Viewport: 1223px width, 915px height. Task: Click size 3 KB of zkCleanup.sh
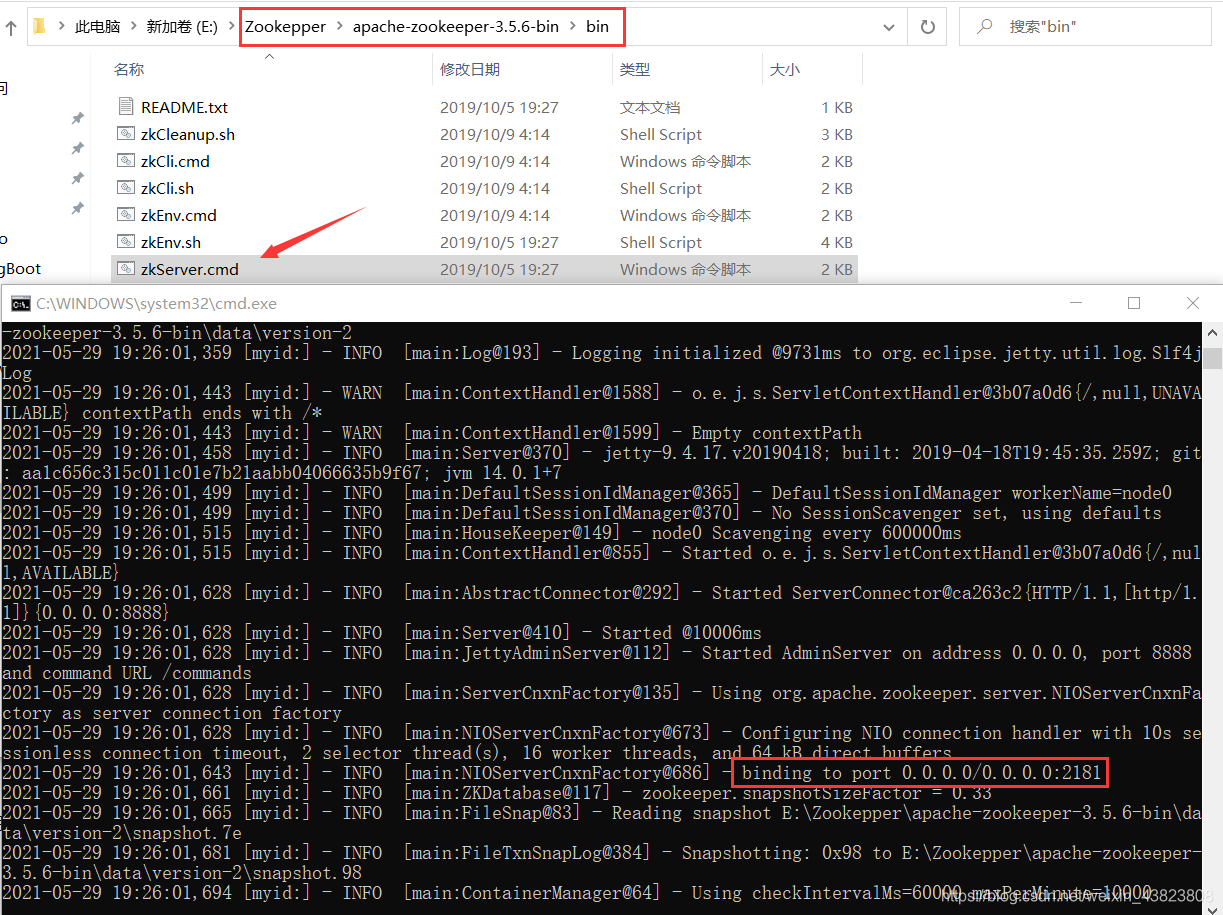(837, 134)
